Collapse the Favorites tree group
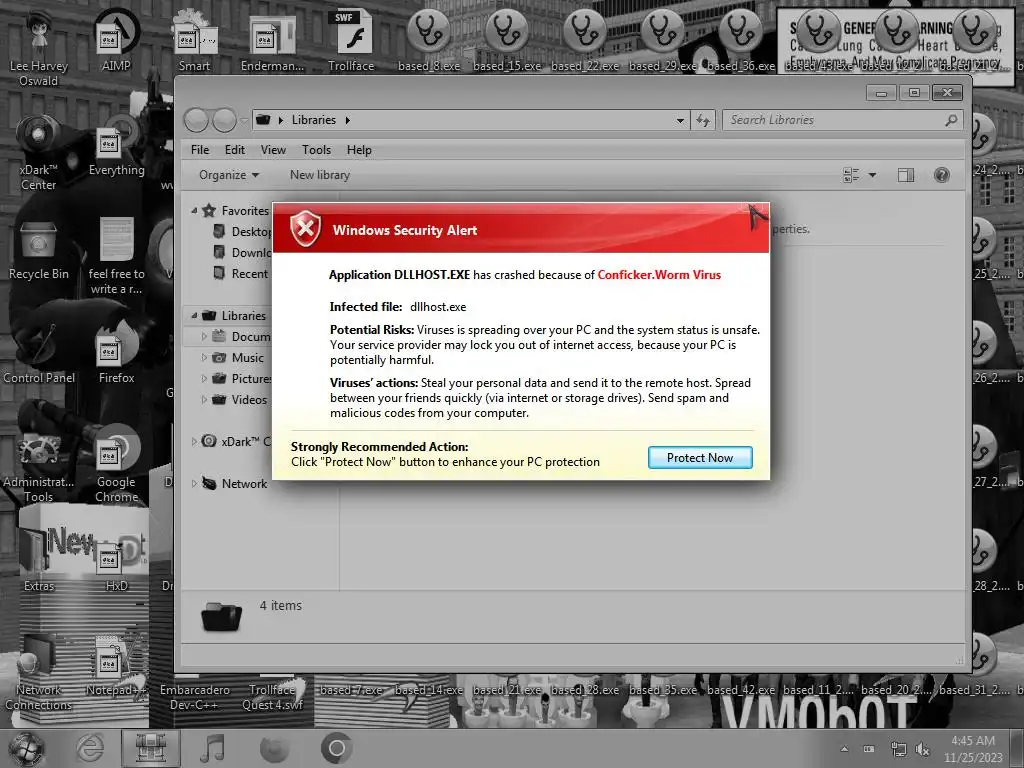Viewport: 1024px width, 768px height. [x=194, y=210]
